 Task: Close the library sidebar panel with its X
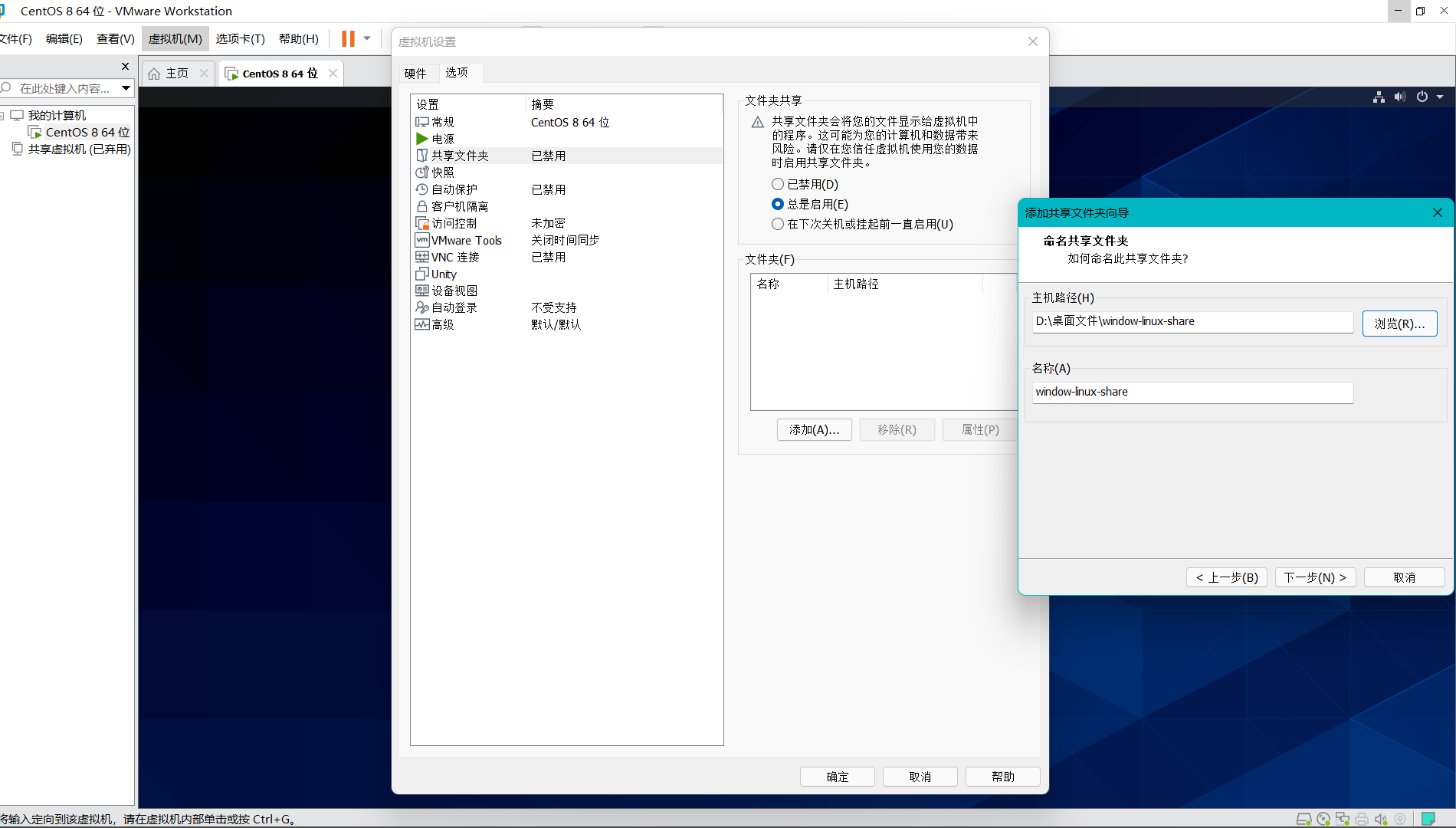[126, 66]
